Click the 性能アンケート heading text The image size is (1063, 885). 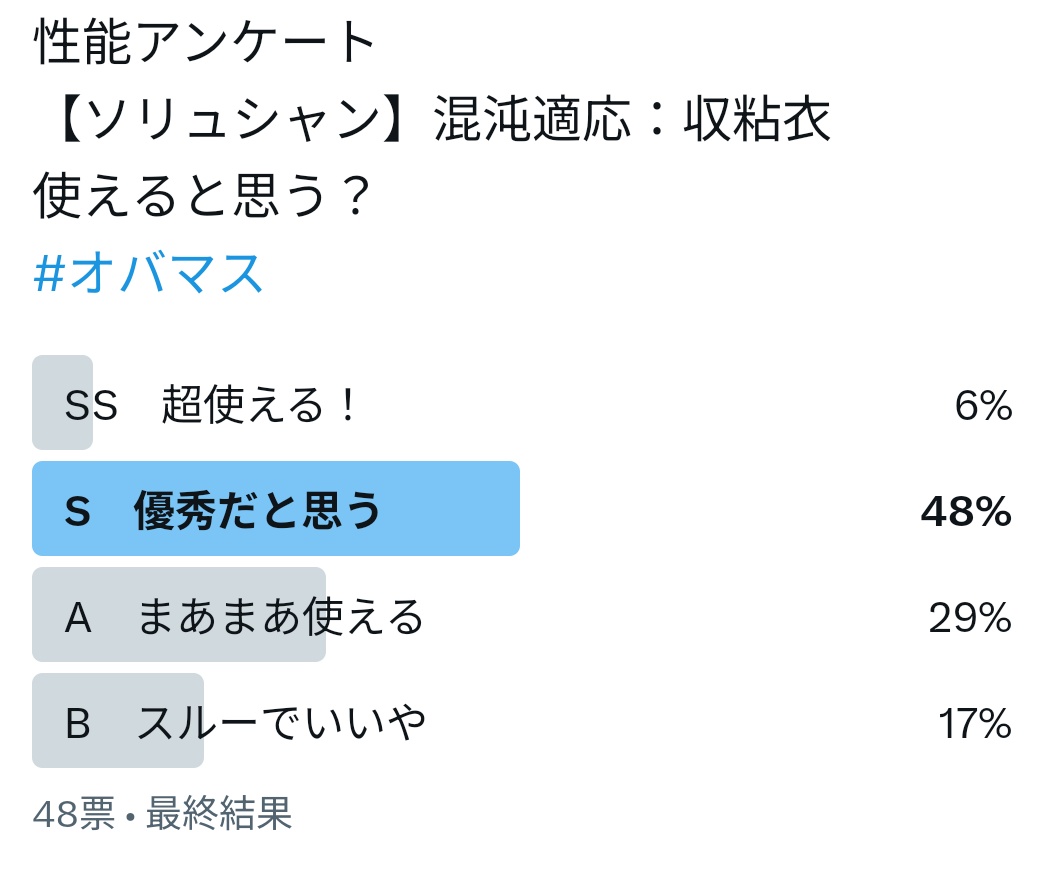(206, 44)
